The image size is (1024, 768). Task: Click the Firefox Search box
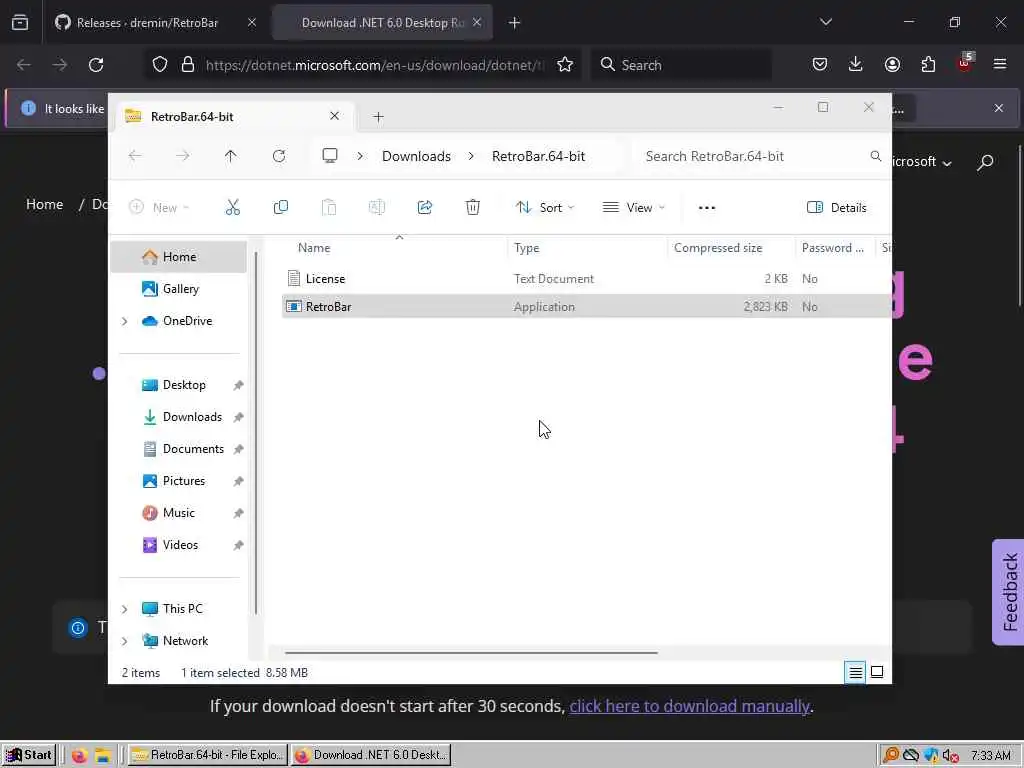pos(682,65)
